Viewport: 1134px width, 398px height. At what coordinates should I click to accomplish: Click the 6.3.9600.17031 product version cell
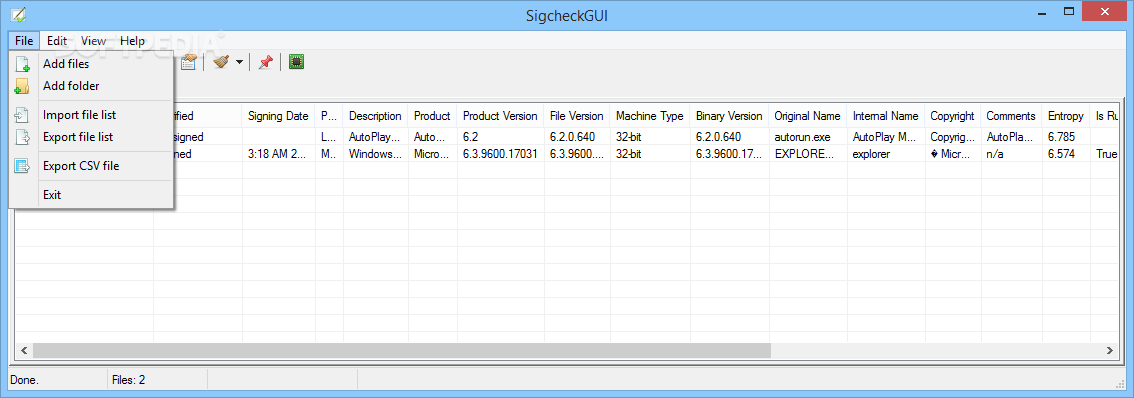tap(500, 153)
